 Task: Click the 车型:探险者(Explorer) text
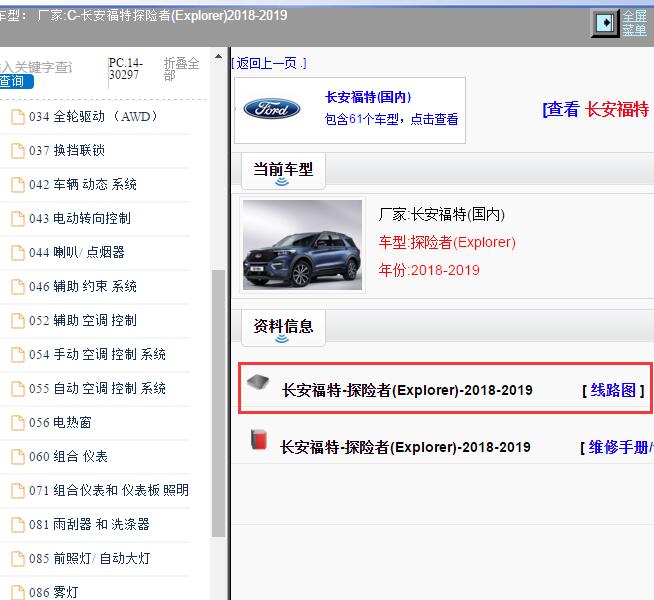click(x=447, y=242)
